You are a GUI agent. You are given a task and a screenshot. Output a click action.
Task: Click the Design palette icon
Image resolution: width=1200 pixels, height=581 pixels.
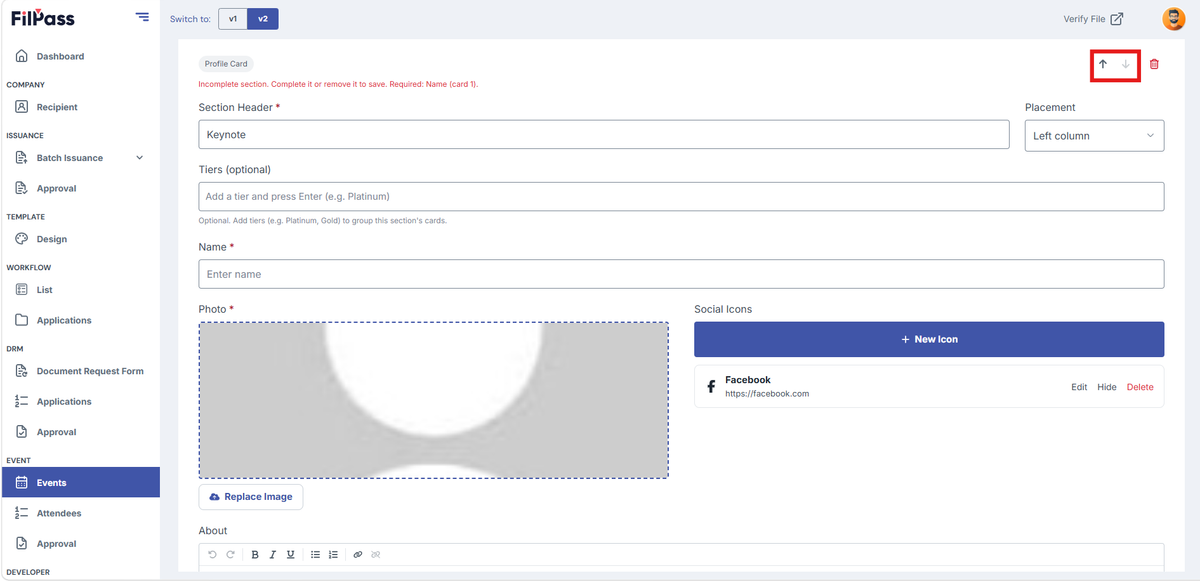21,239
